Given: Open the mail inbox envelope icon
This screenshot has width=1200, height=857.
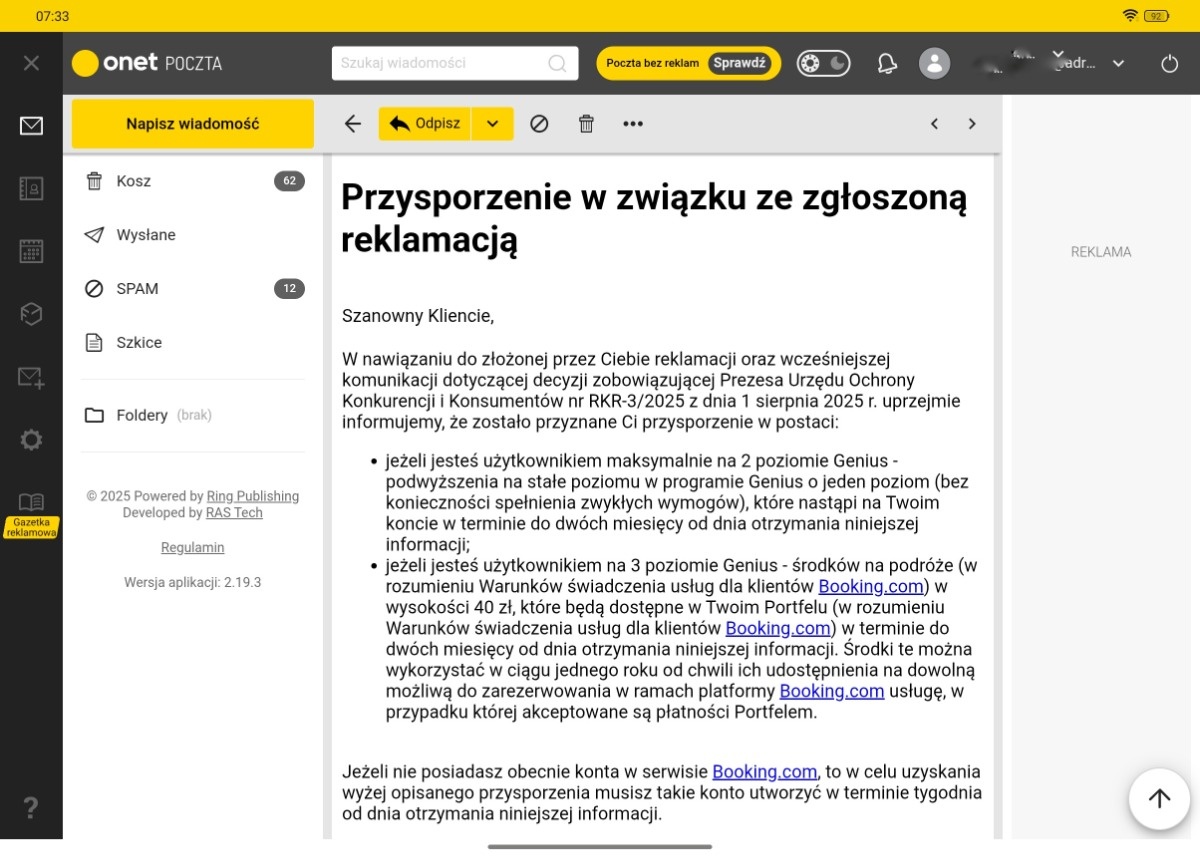Looking at the screenshot, I should pyautogui.click(x=31, y=126).
